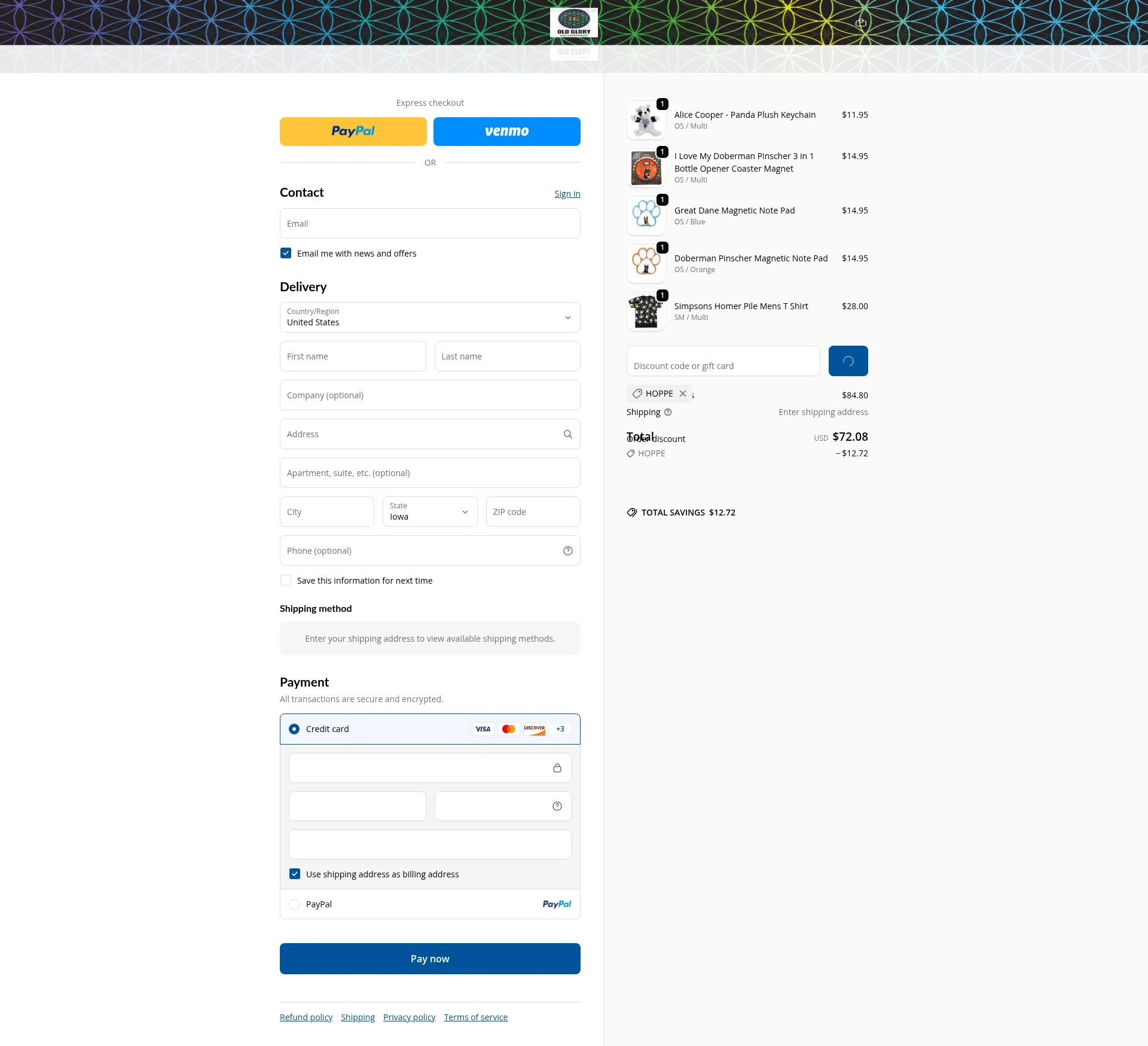Viewport: 1148px width, 1046px height.
Task: Click the Shipping info help icon
Action: click(x=668, y=412)
